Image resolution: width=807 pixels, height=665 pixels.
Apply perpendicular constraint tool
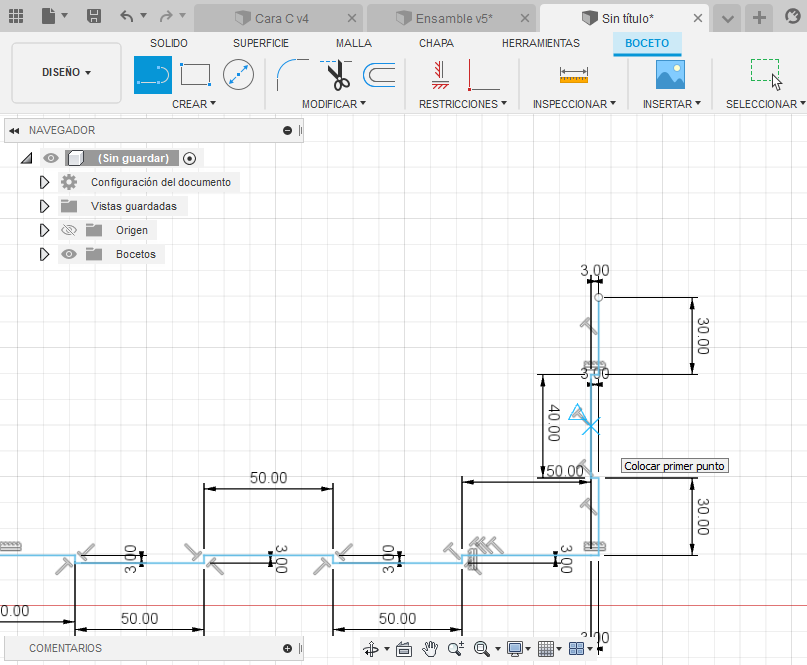483,75
